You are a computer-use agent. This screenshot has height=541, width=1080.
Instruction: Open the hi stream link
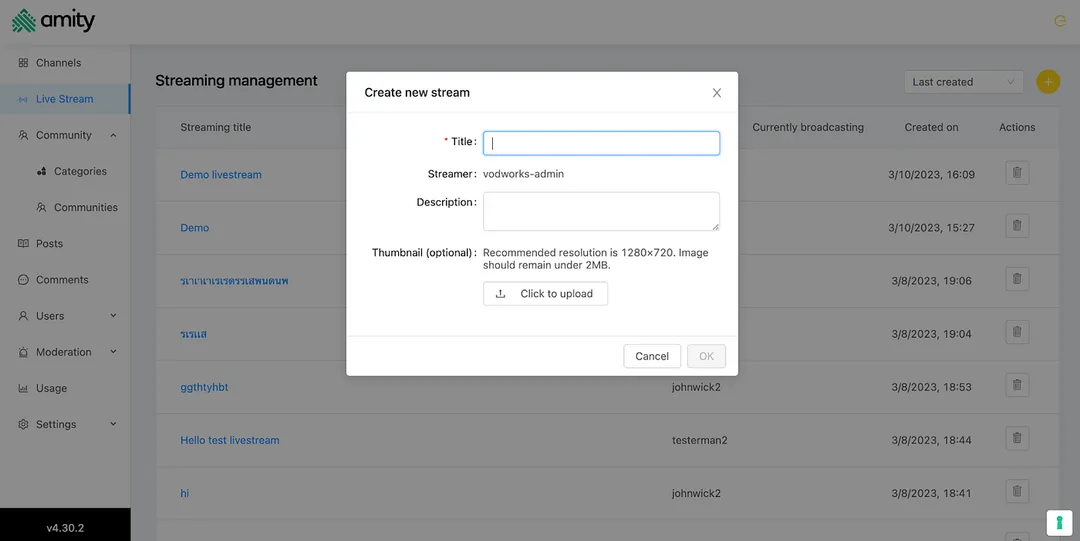(x=185, y=493)
